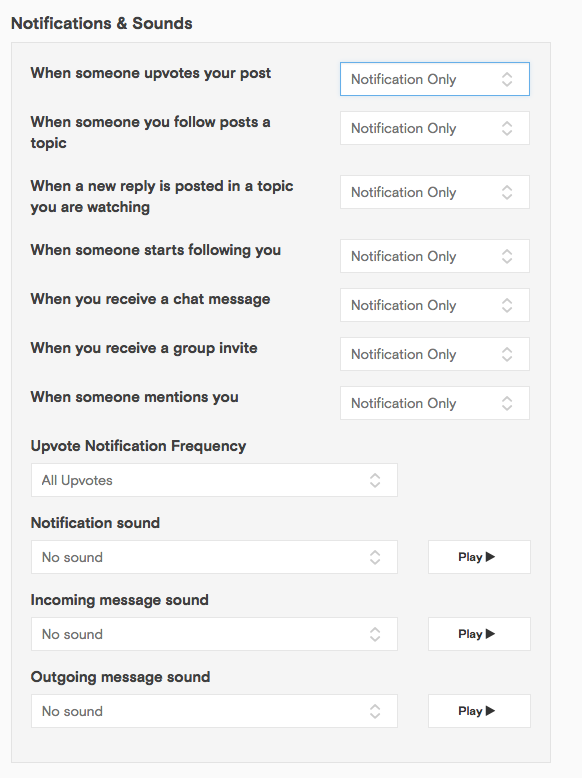Open dropdown for receiving a chat message
This screenshot has width=582, height=778.
tap(435, 305)
